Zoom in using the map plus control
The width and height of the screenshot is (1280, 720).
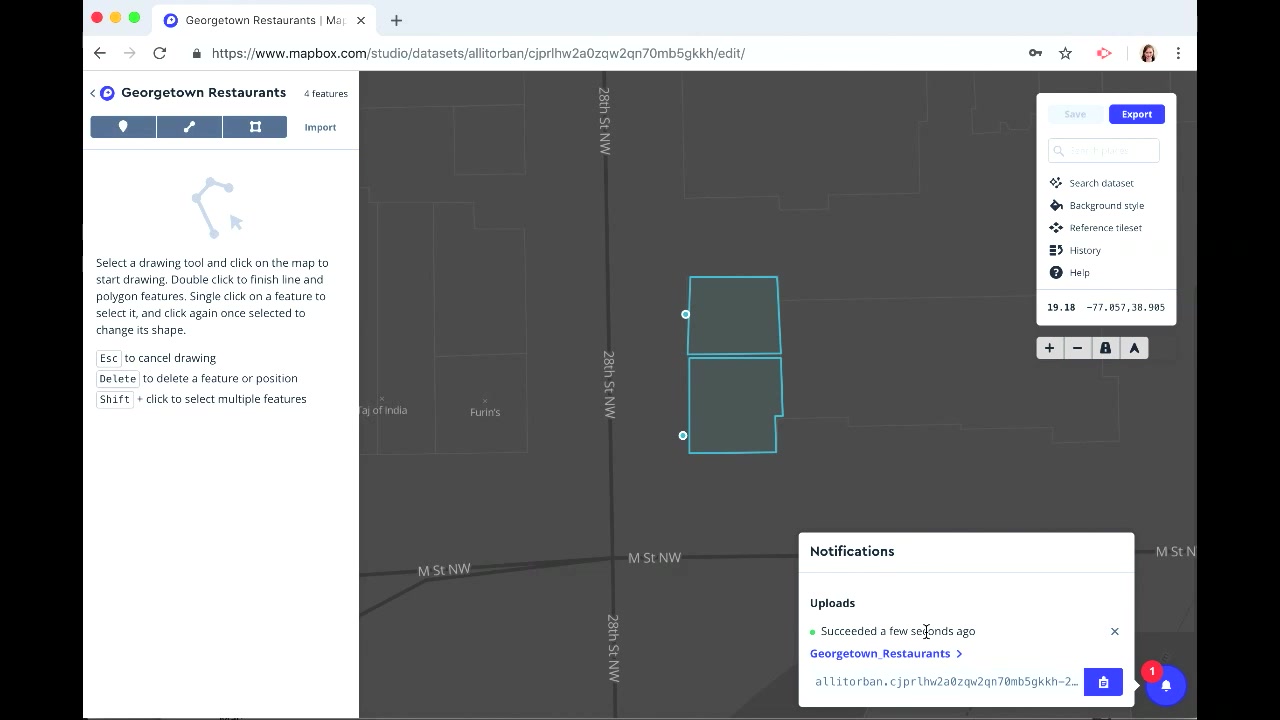click(x=1049, y=347)
